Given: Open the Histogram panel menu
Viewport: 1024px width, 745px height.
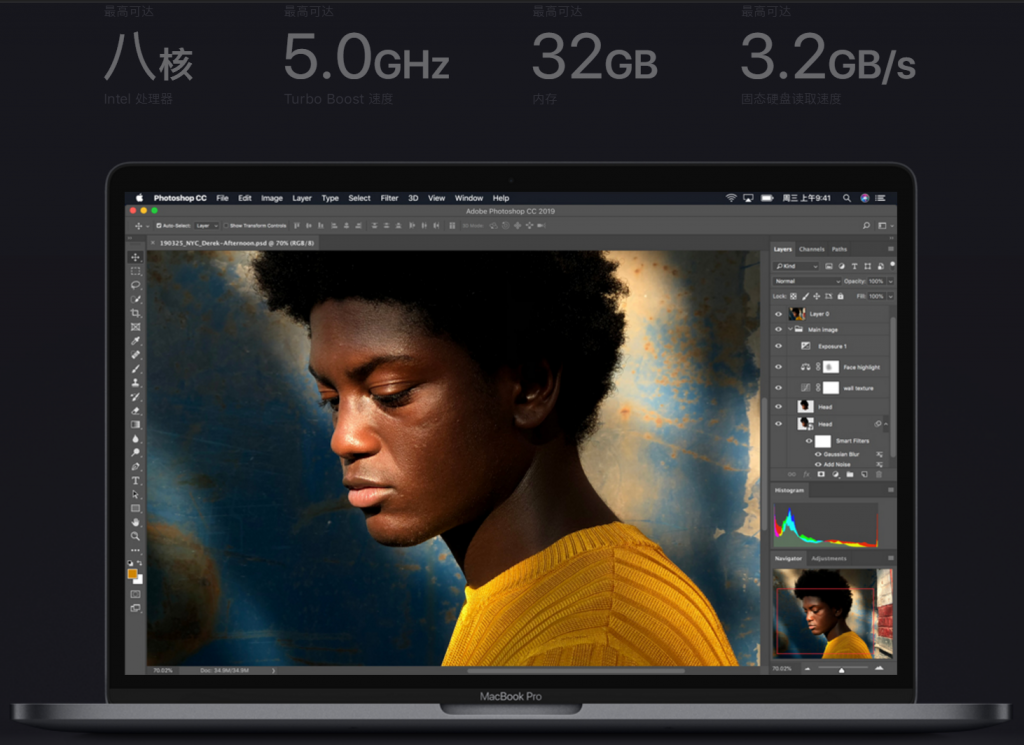Looking at the screenshot, I should click(890, 490).
